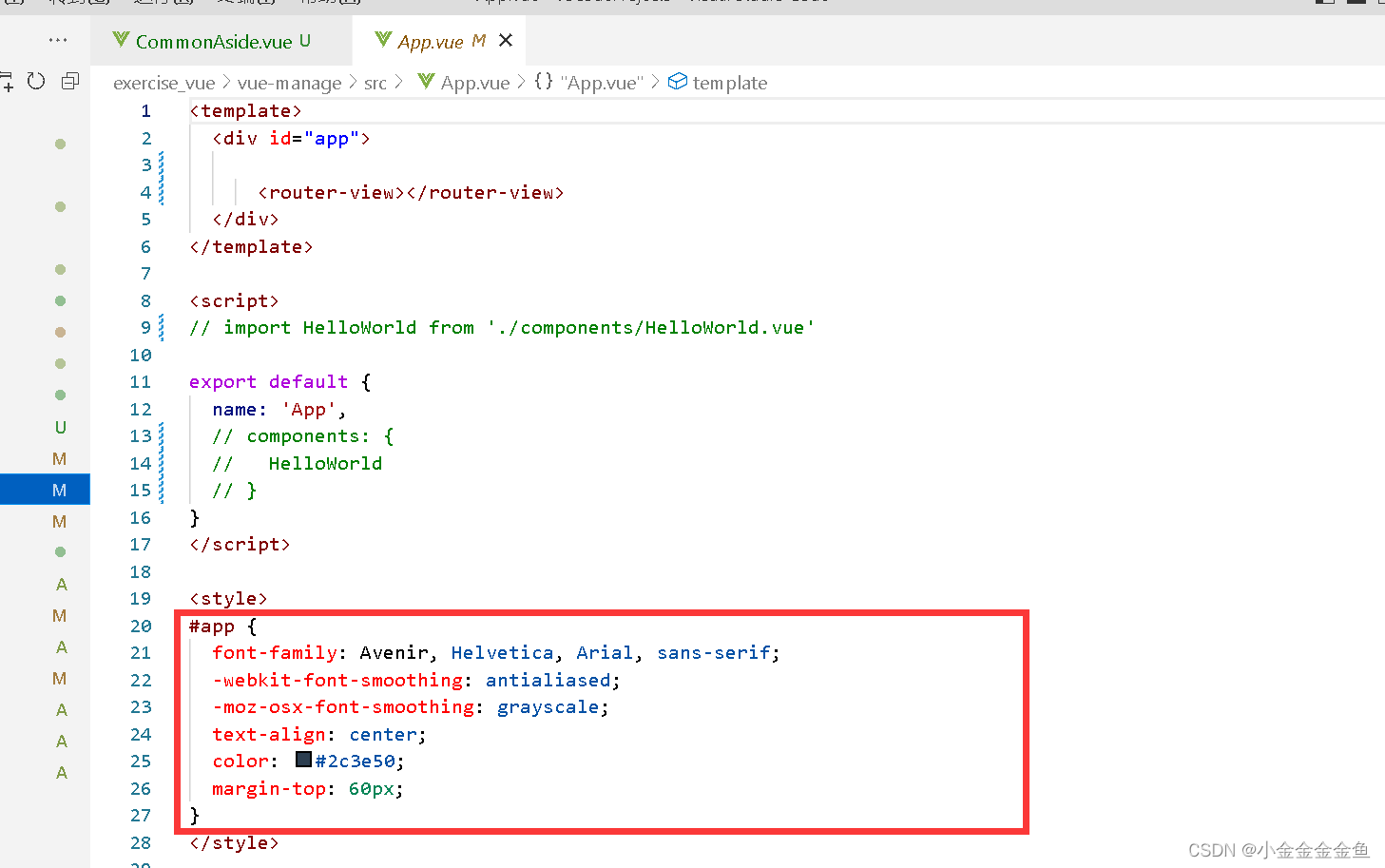Open vue-manage breadcrumb segment
This screenshot has width=1385, height=868.
[x=289, y=83]
